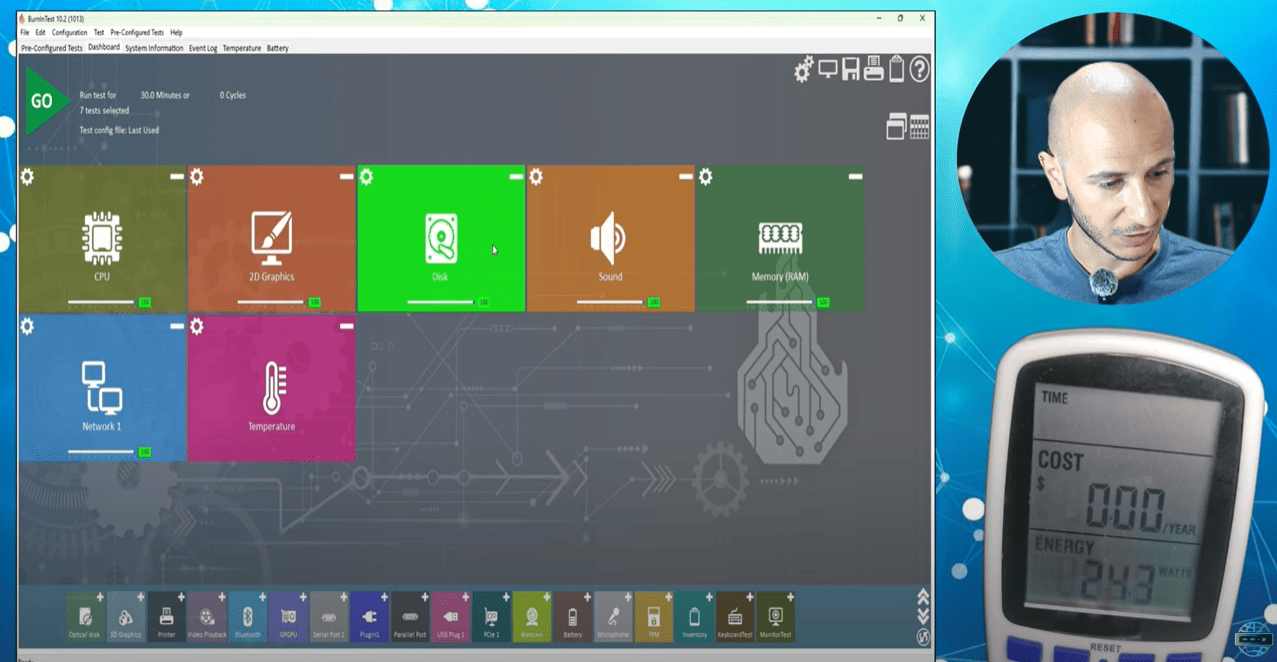The image size is (1277, 662).
Task: Remove the Memory (RAM) tile with minus
Action: [x=855, y=176]
